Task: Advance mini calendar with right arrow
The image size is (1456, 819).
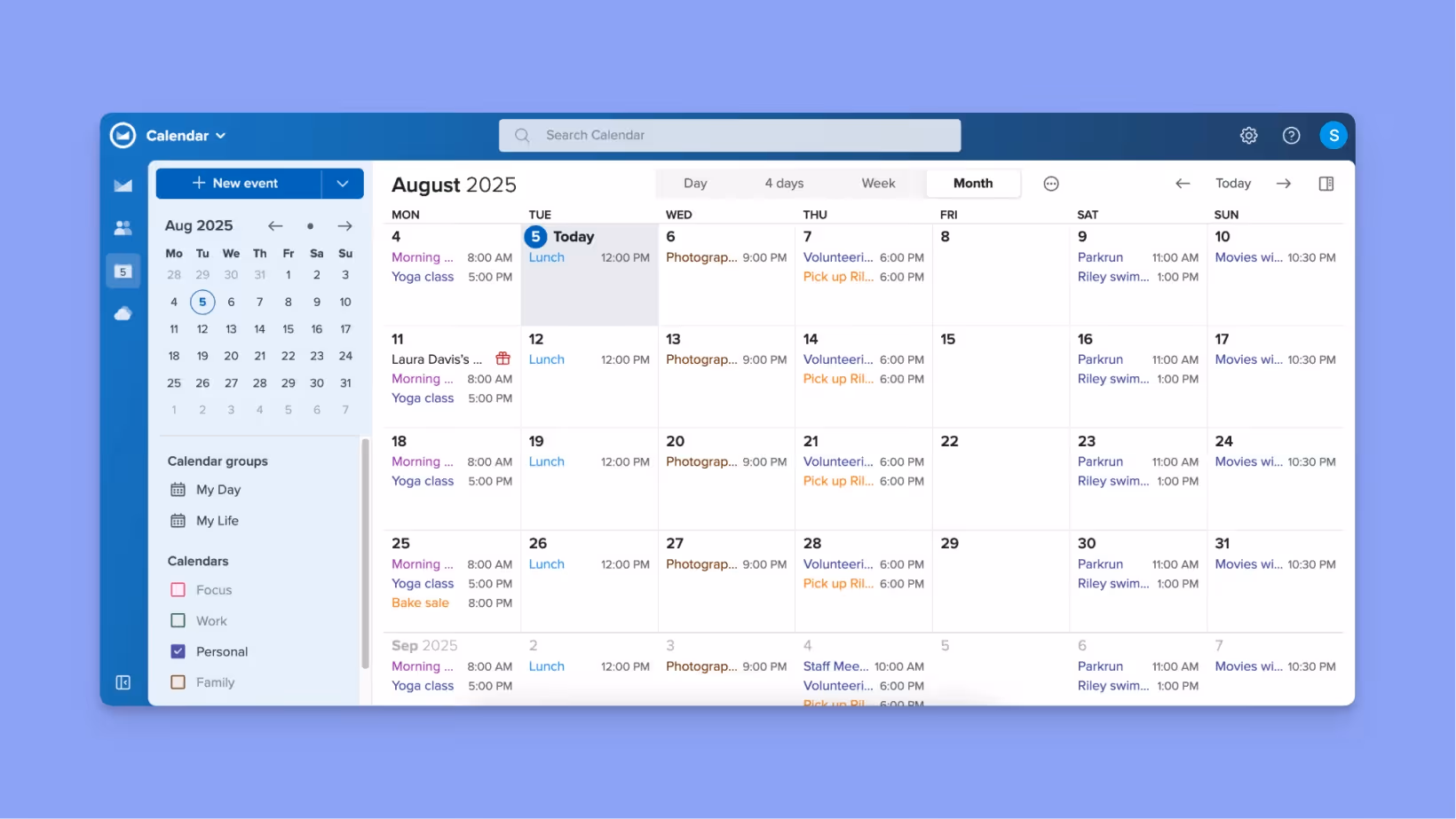Action: (x=345, y=226)
